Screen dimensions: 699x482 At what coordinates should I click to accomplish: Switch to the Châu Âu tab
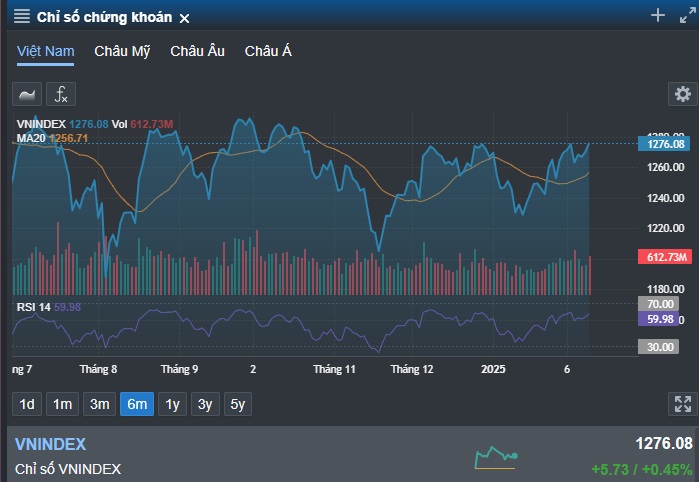coord(197,51)
